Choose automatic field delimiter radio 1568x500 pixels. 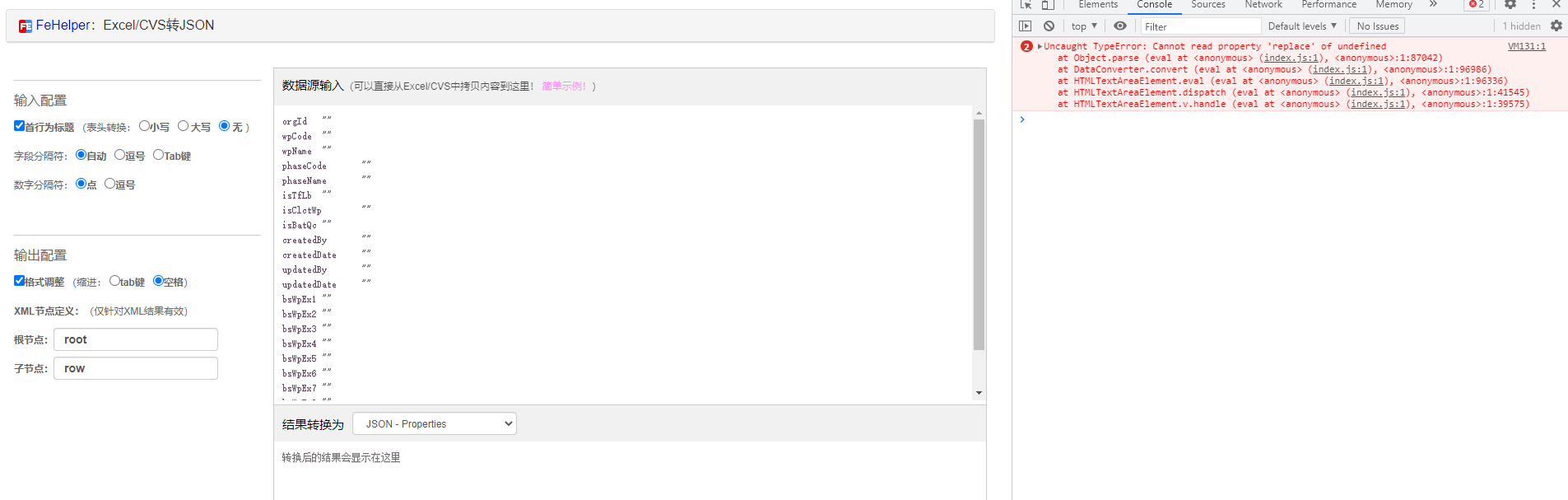[x=81, y=155]
